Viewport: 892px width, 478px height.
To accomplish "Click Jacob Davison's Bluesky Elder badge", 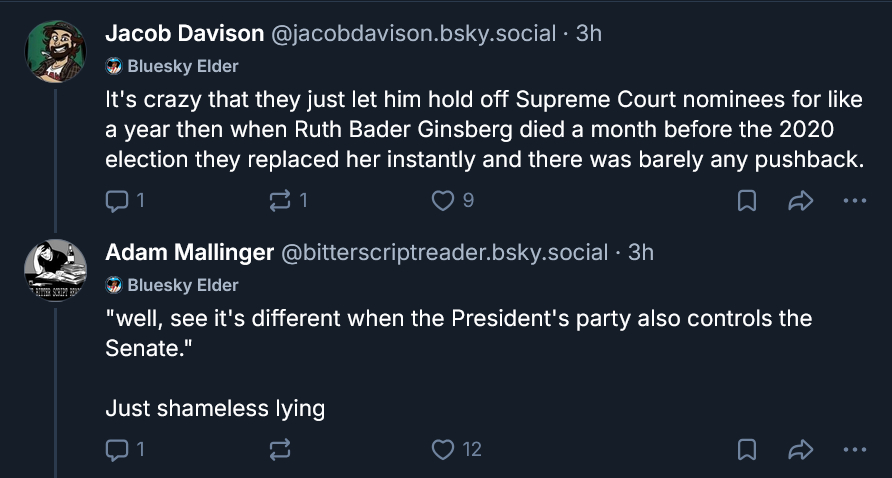I will [x=172, y=66].
